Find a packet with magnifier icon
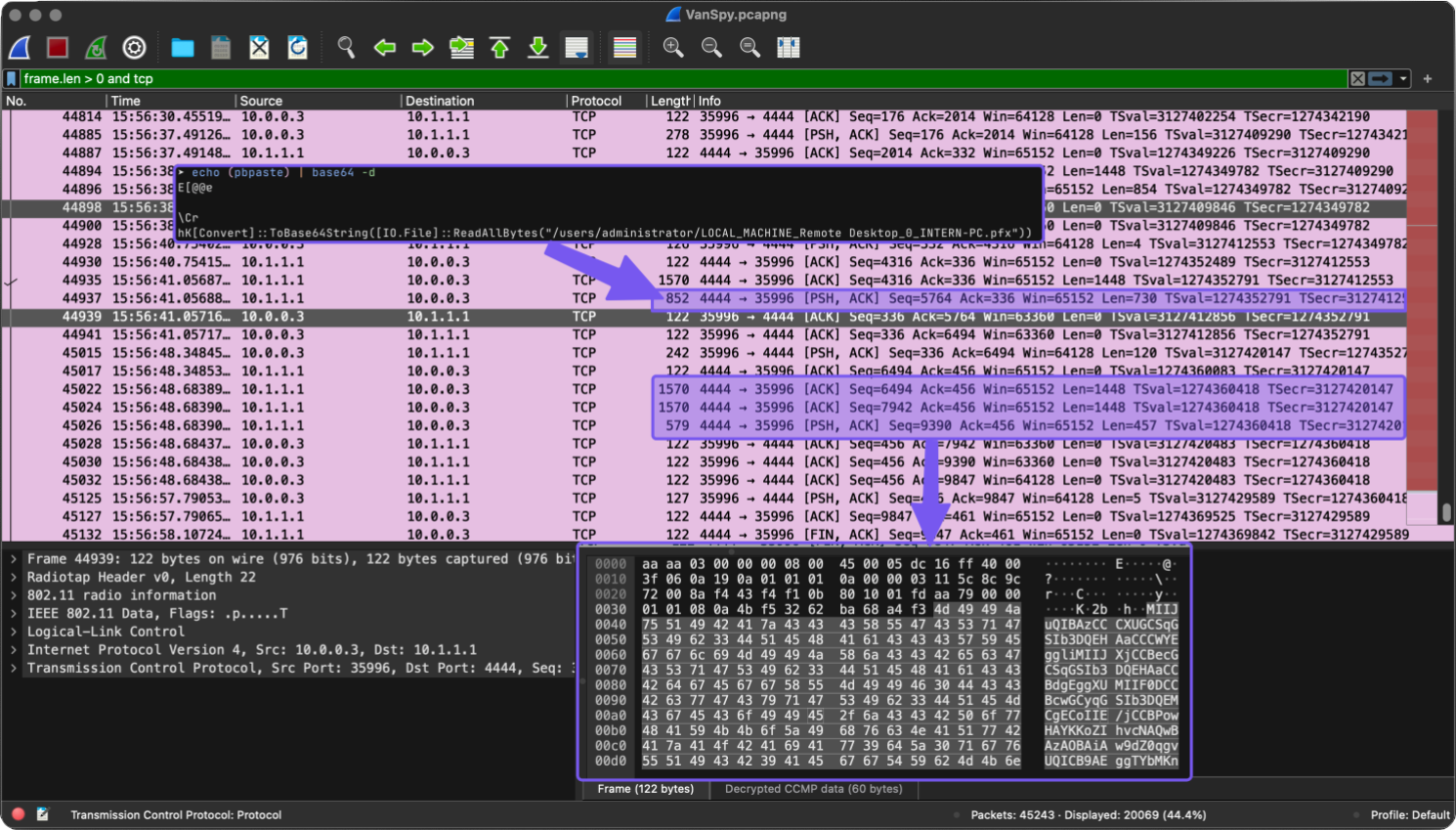1456x830 pixels. (346, 47)
